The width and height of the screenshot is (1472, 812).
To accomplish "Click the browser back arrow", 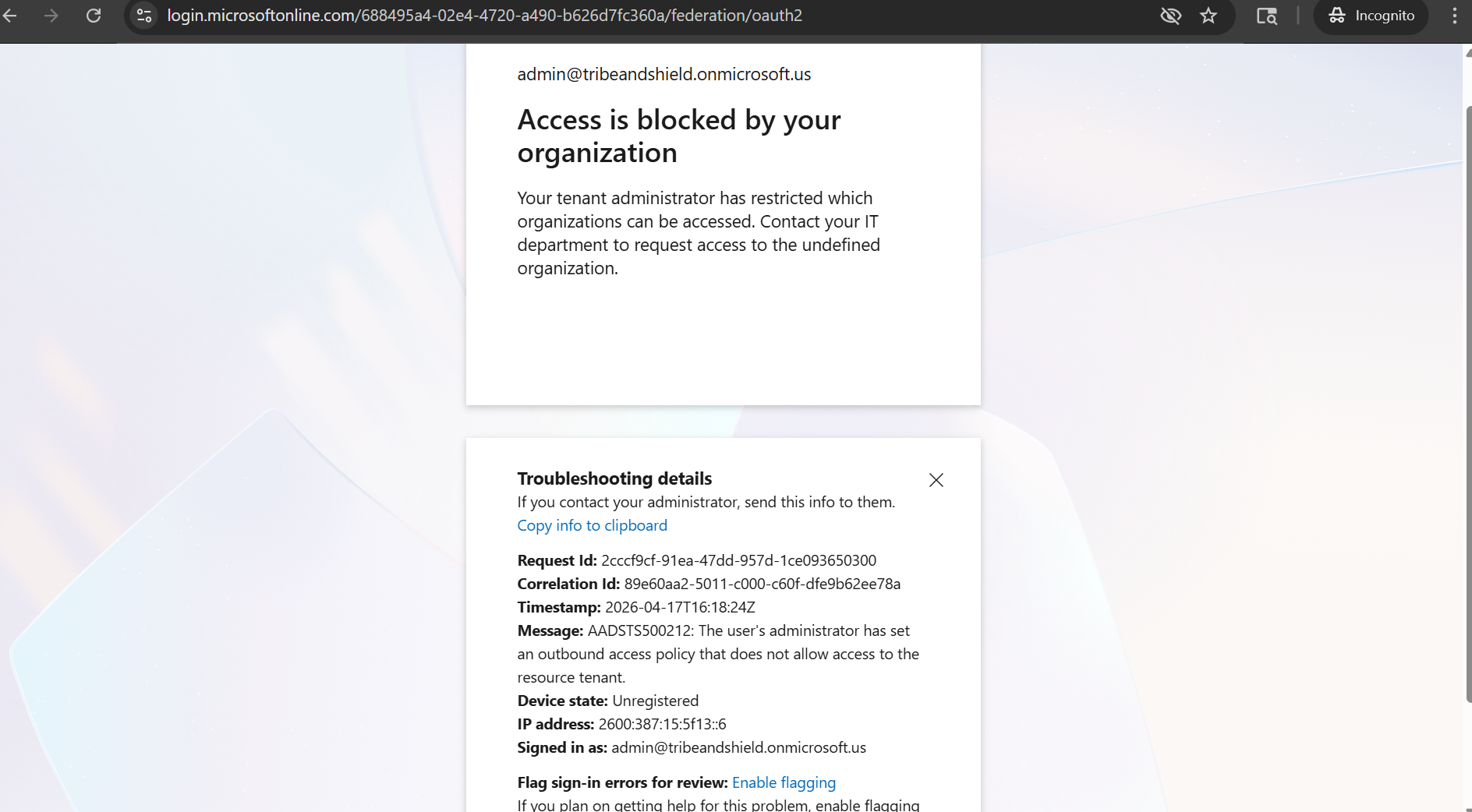I will pos(10,16).
